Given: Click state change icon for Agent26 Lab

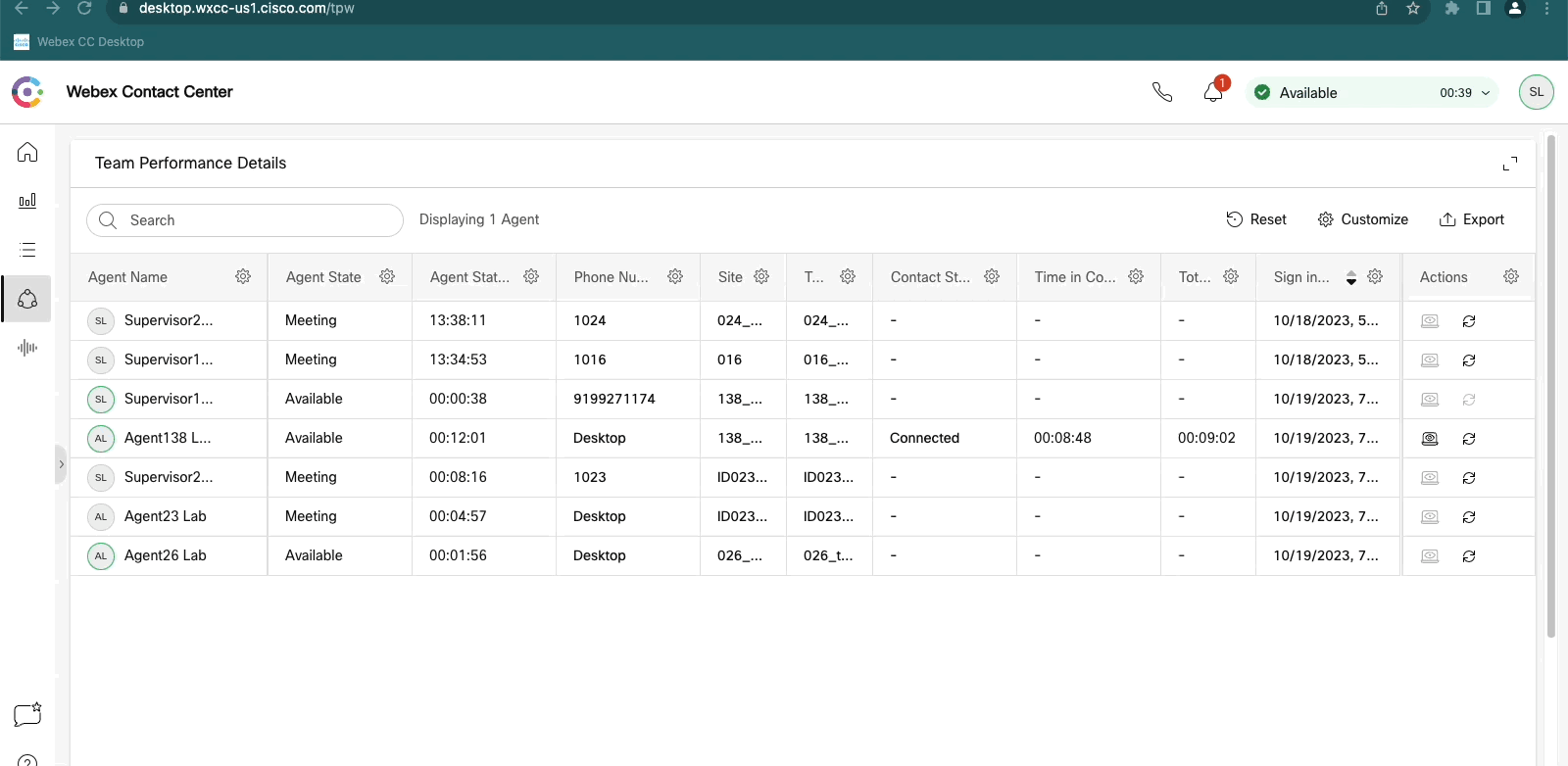Looking at the screenshot, I should (x=1469, y=556).
